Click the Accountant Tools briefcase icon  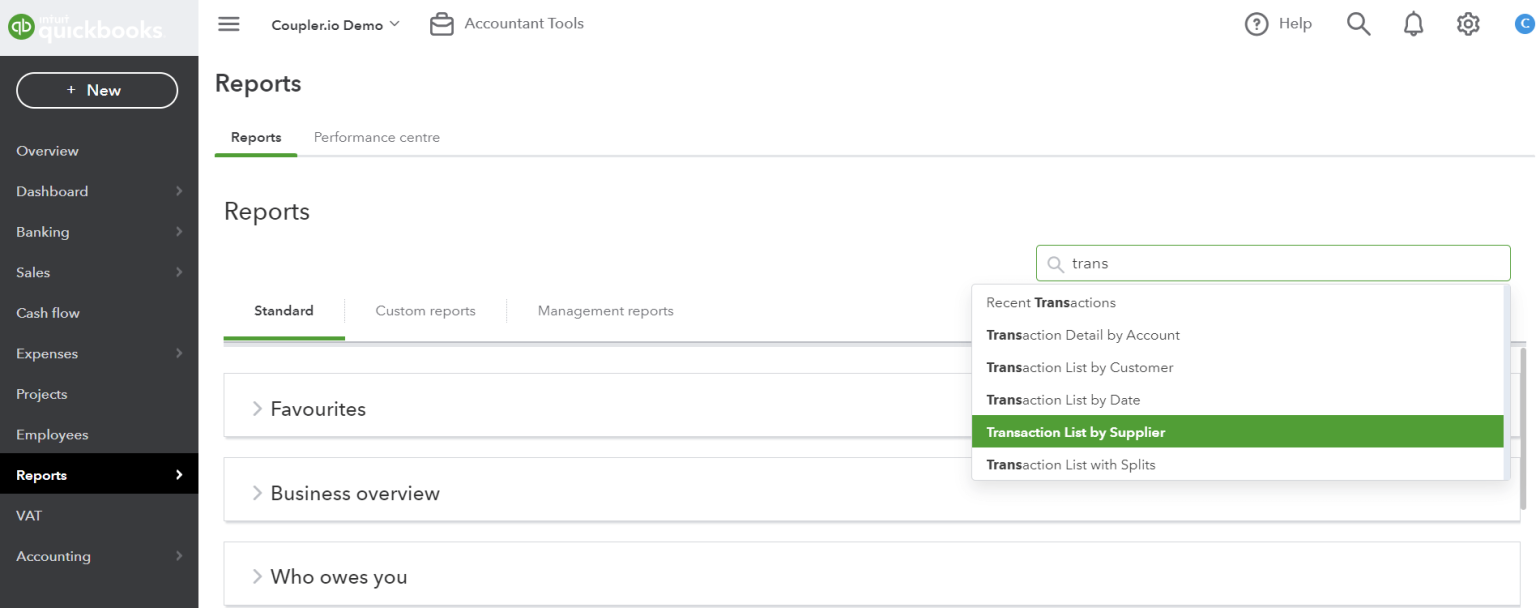(x=441, y=23)
